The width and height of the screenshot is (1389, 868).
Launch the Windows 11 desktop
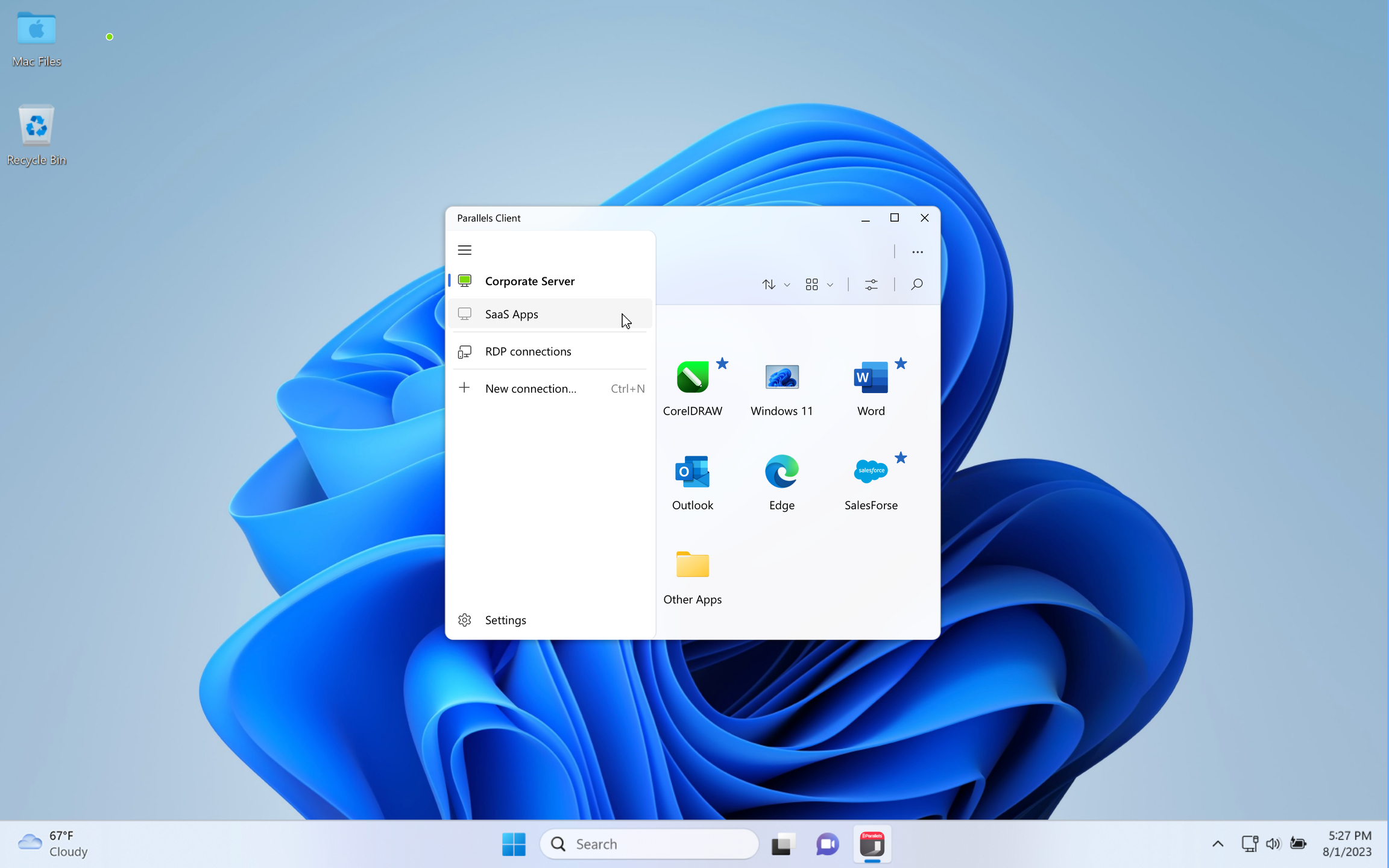tap(781, 378)
